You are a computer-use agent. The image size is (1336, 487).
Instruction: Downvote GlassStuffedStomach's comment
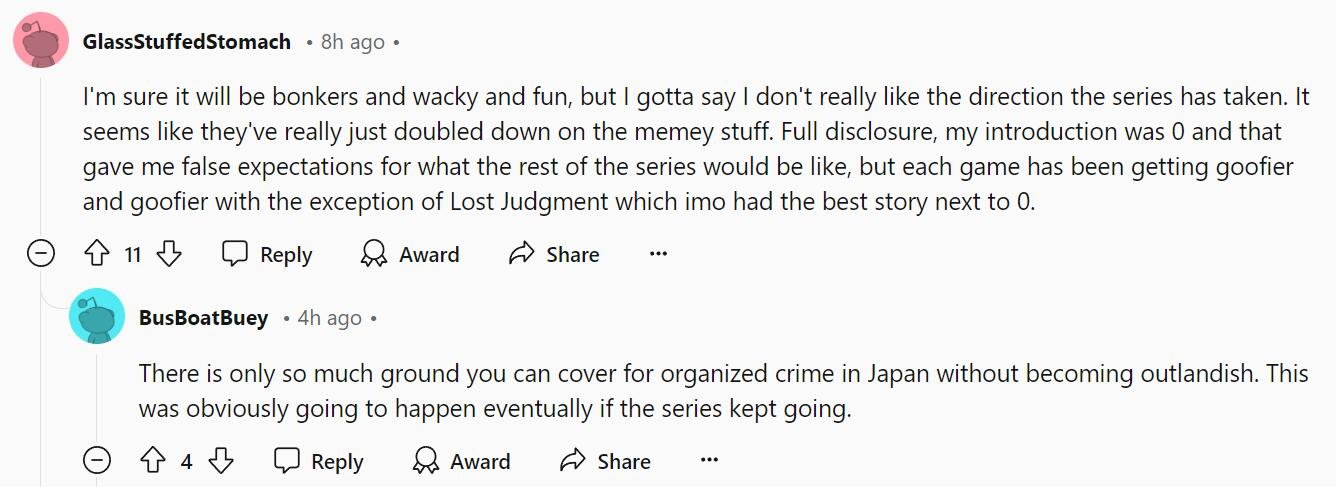pos(169,254)
